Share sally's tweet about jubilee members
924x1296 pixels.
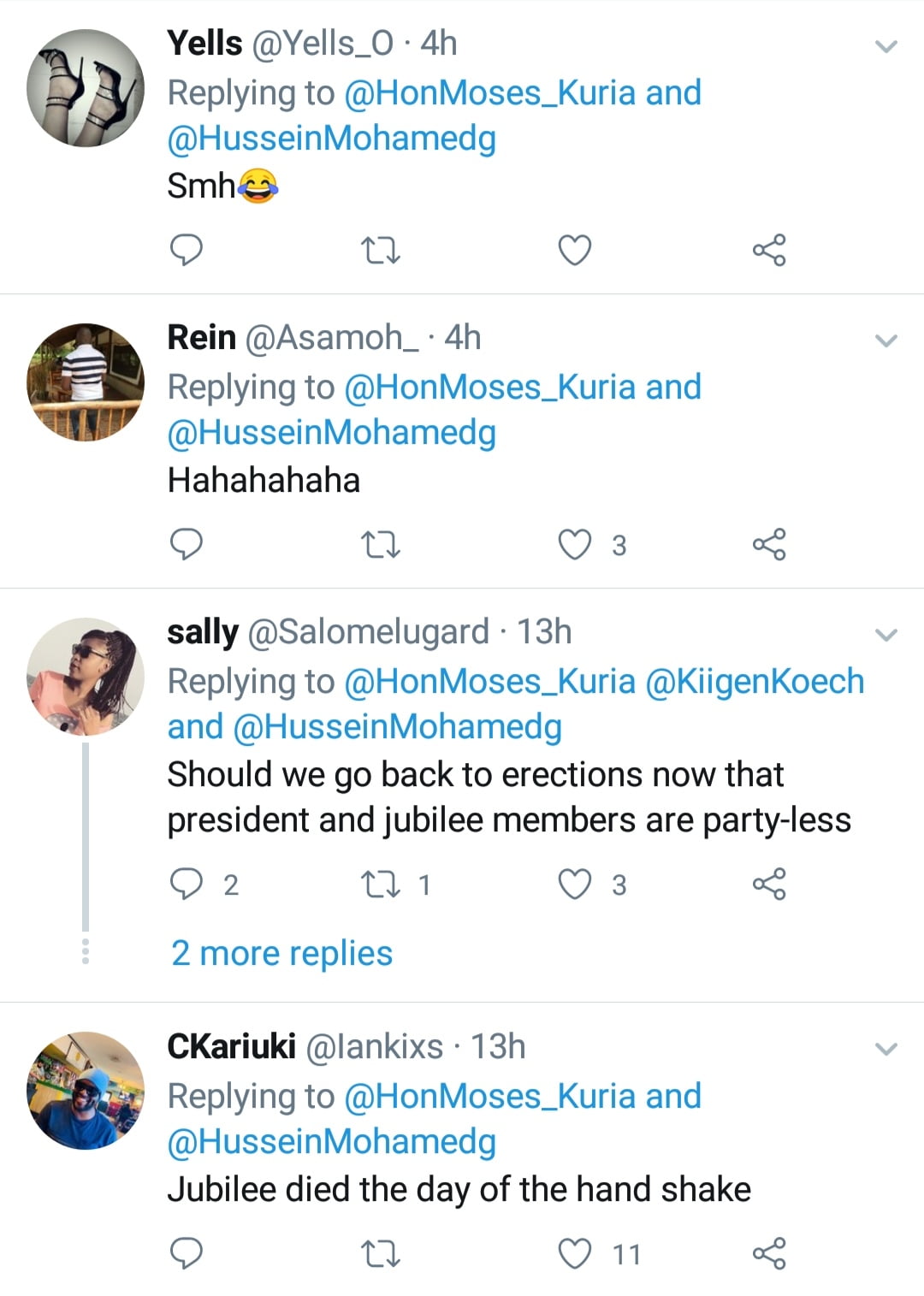[x=769, y=884]
